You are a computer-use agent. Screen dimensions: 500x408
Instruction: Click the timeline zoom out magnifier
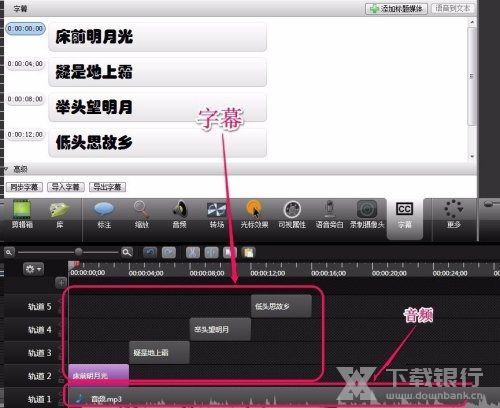pos(9,252)
